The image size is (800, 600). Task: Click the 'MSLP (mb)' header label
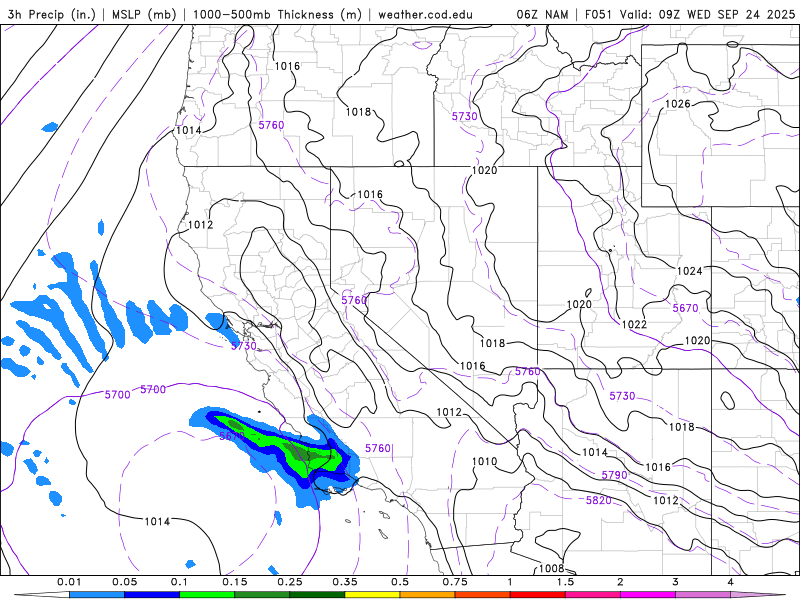143,14
